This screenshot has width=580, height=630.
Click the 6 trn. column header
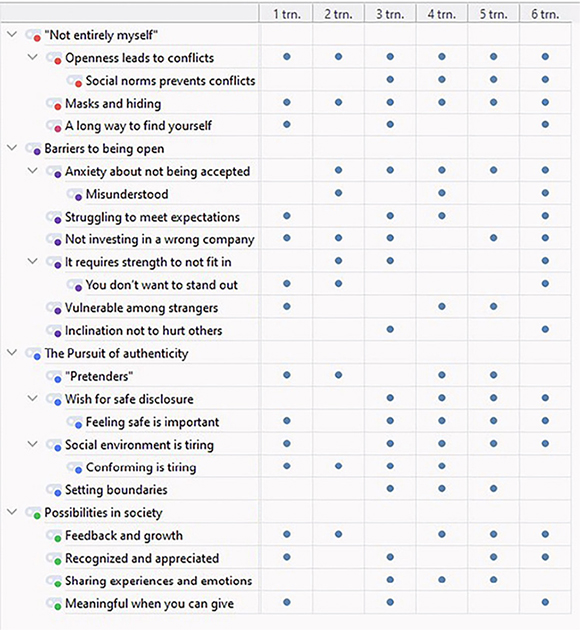click(545, 14)
